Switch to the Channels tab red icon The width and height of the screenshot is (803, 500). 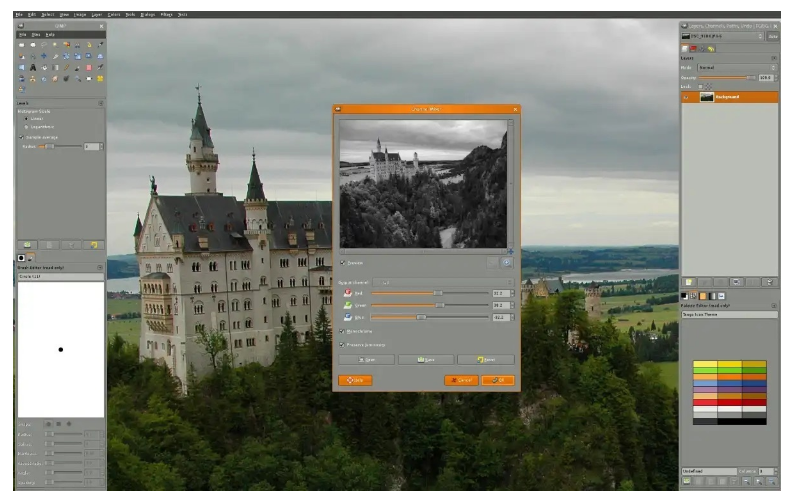pos(693,49)
